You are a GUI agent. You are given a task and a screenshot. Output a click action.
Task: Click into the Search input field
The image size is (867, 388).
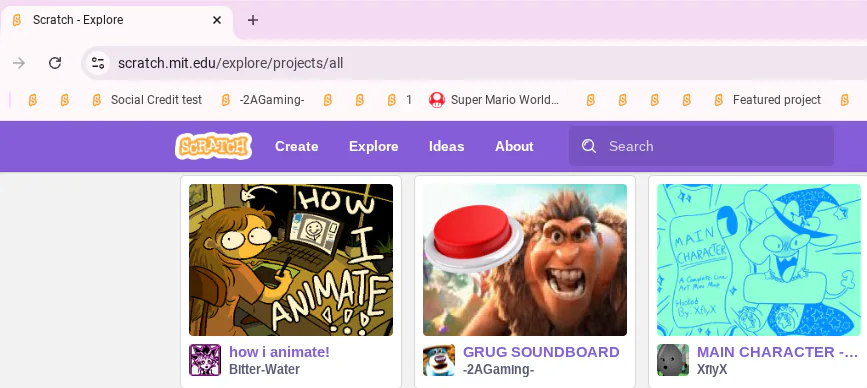point(701,146)
